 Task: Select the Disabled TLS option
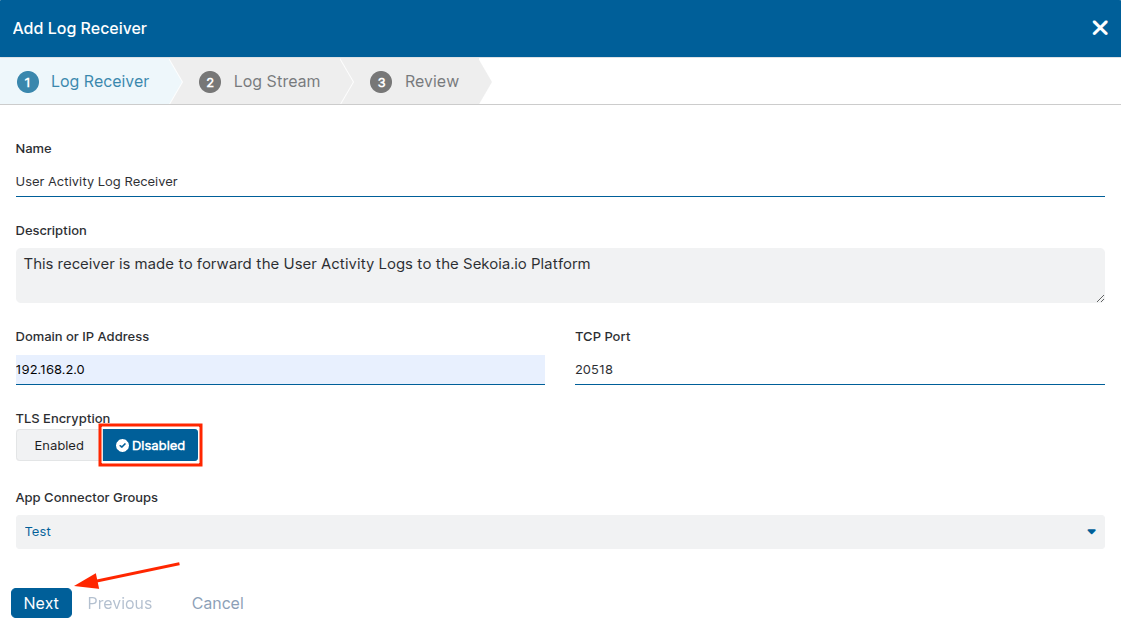point(151,446)
